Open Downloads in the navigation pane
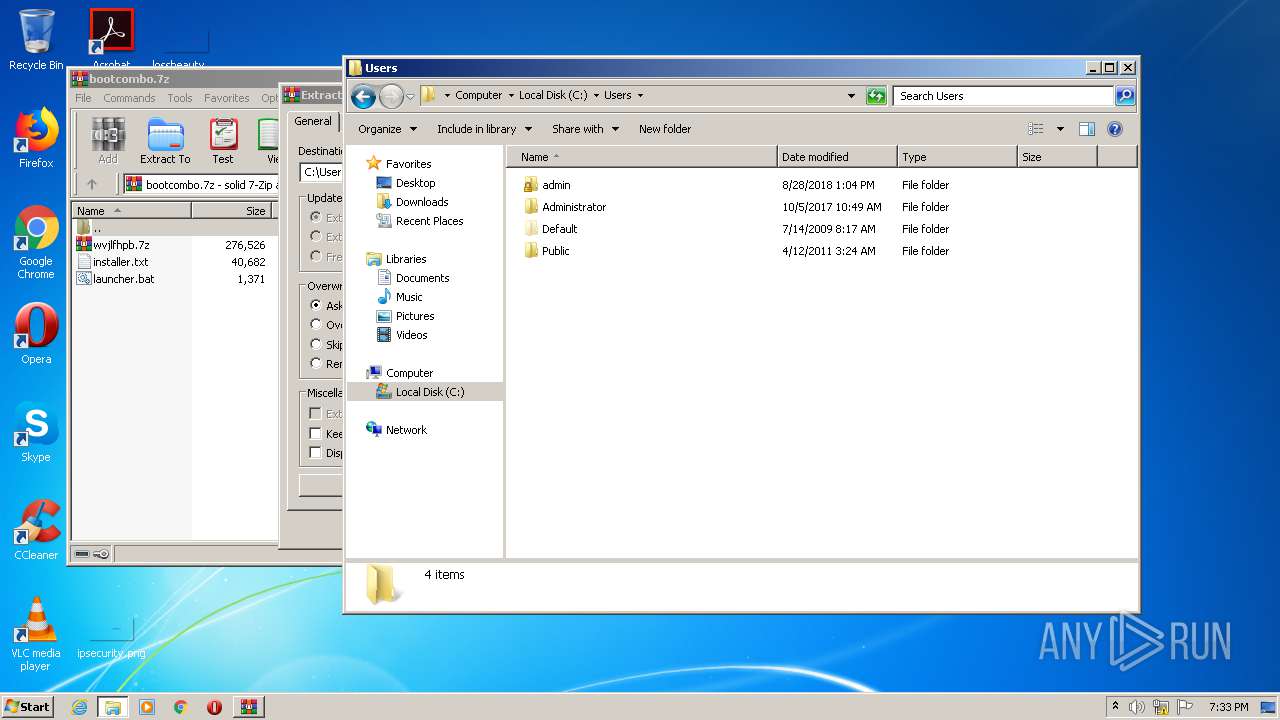The image size is (1280, 720). (422, 202)
